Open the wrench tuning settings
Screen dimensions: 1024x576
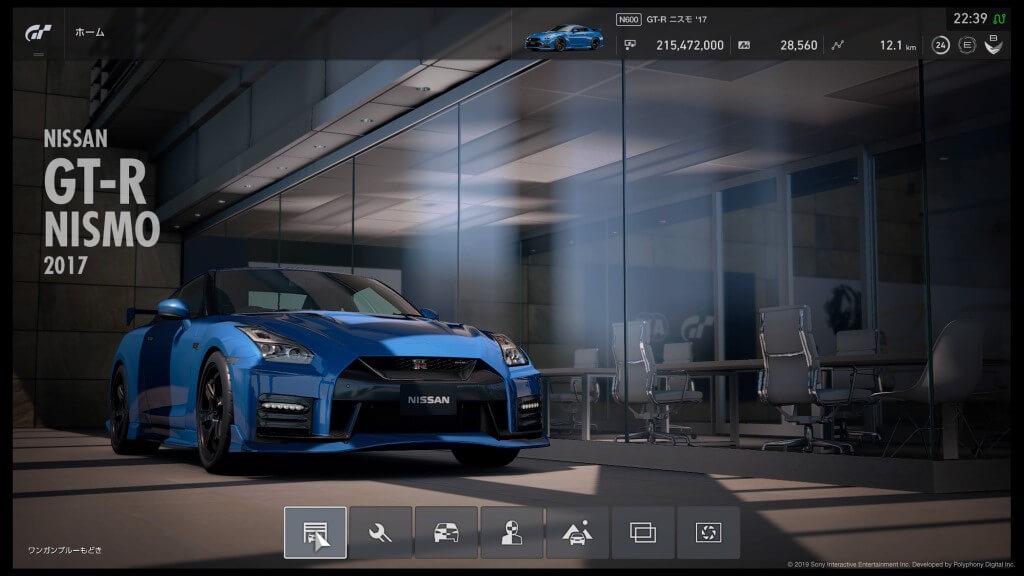point(381,533)
